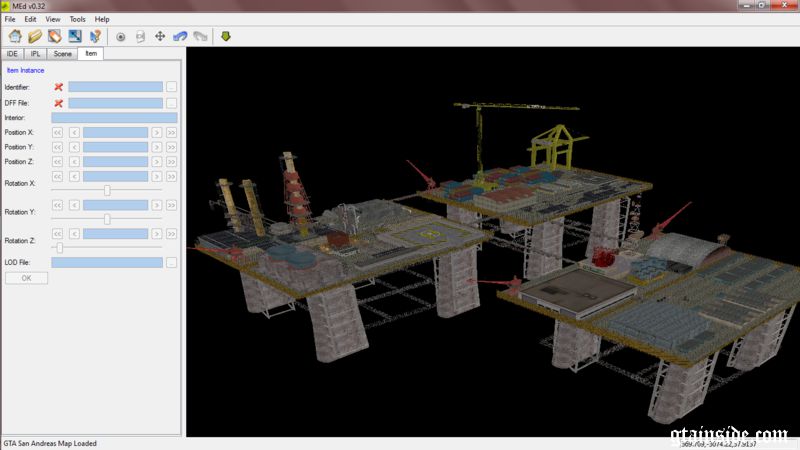Select the Item tab
Viewport: 800px width, 450px height.
(x=91, y=53)
